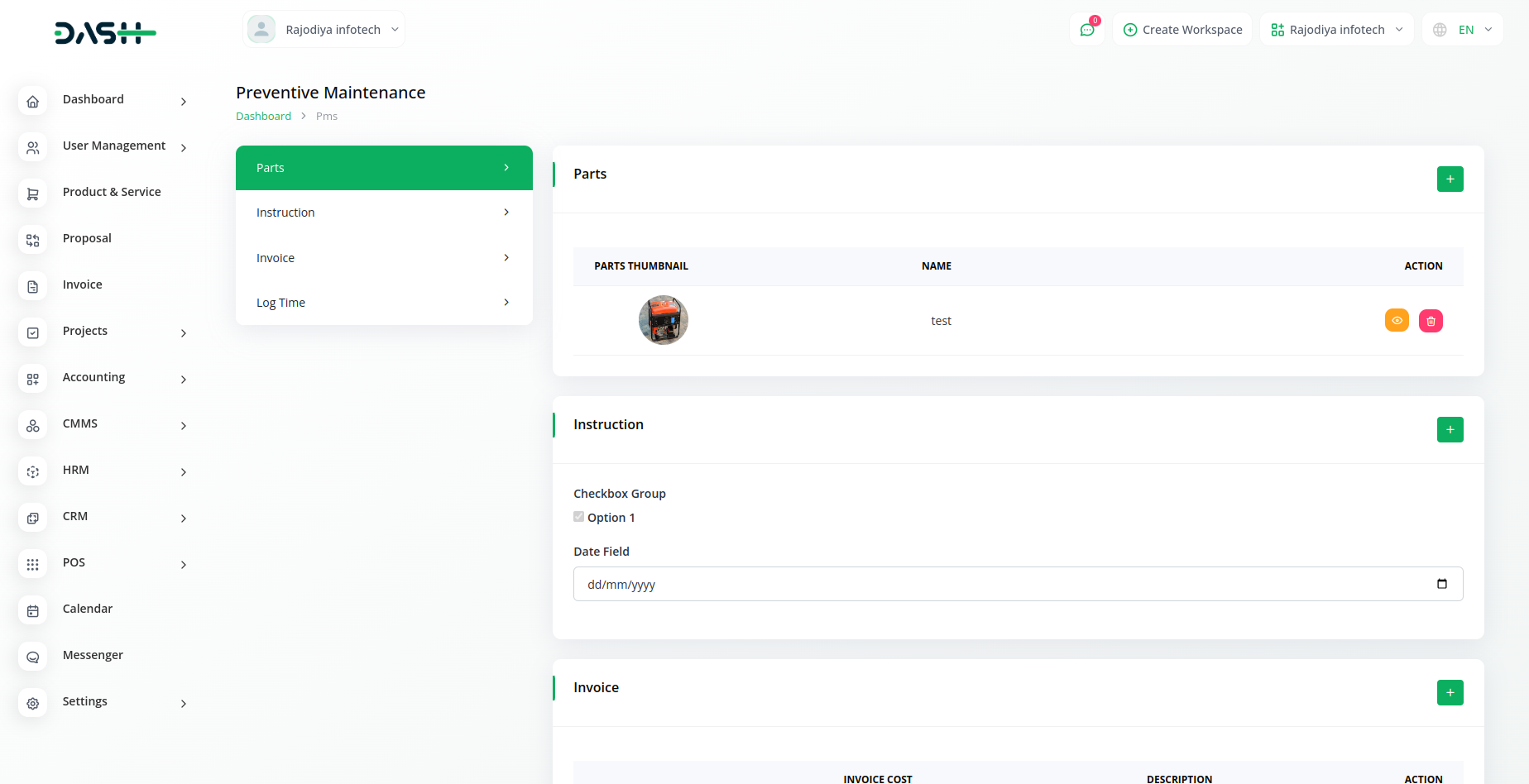Click the Product & Service cart icon
1529x784 pixels.
point(33,194)
